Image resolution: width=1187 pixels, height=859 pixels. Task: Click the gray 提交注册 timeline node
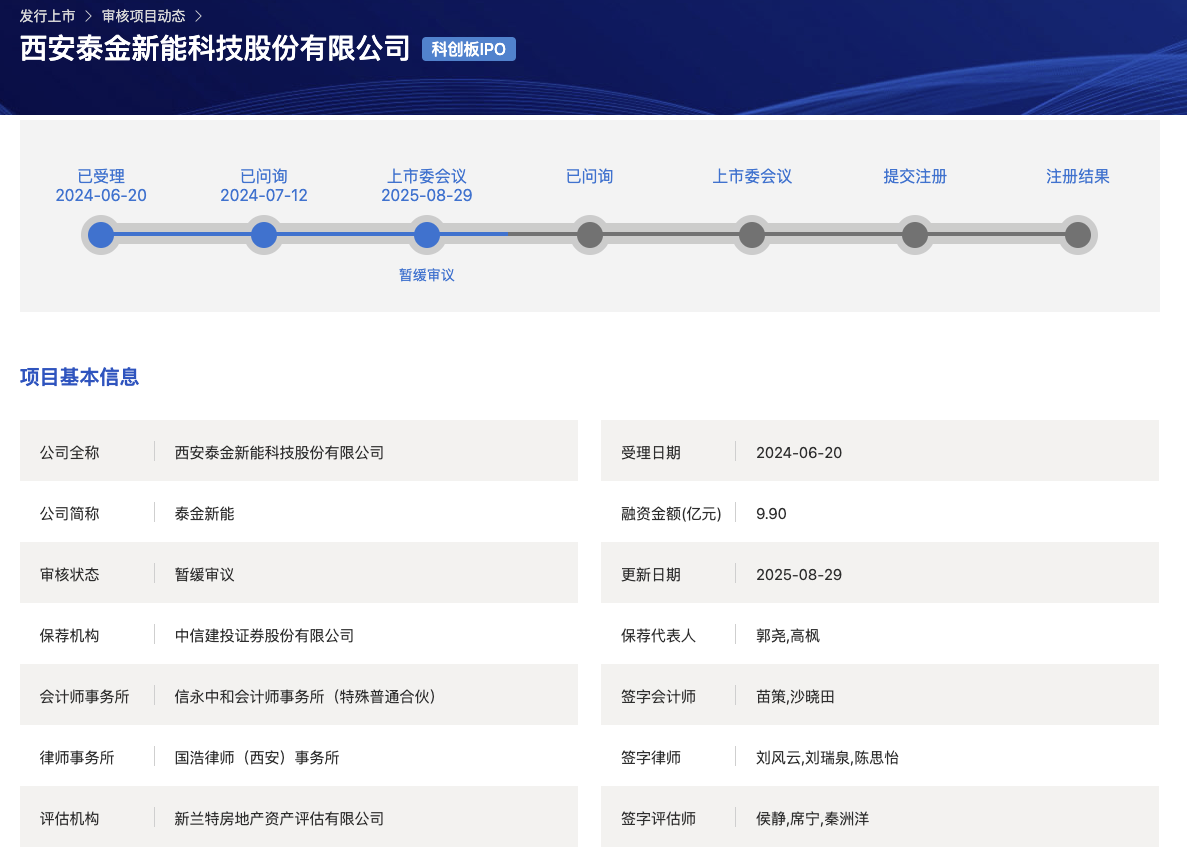[915, 235]
